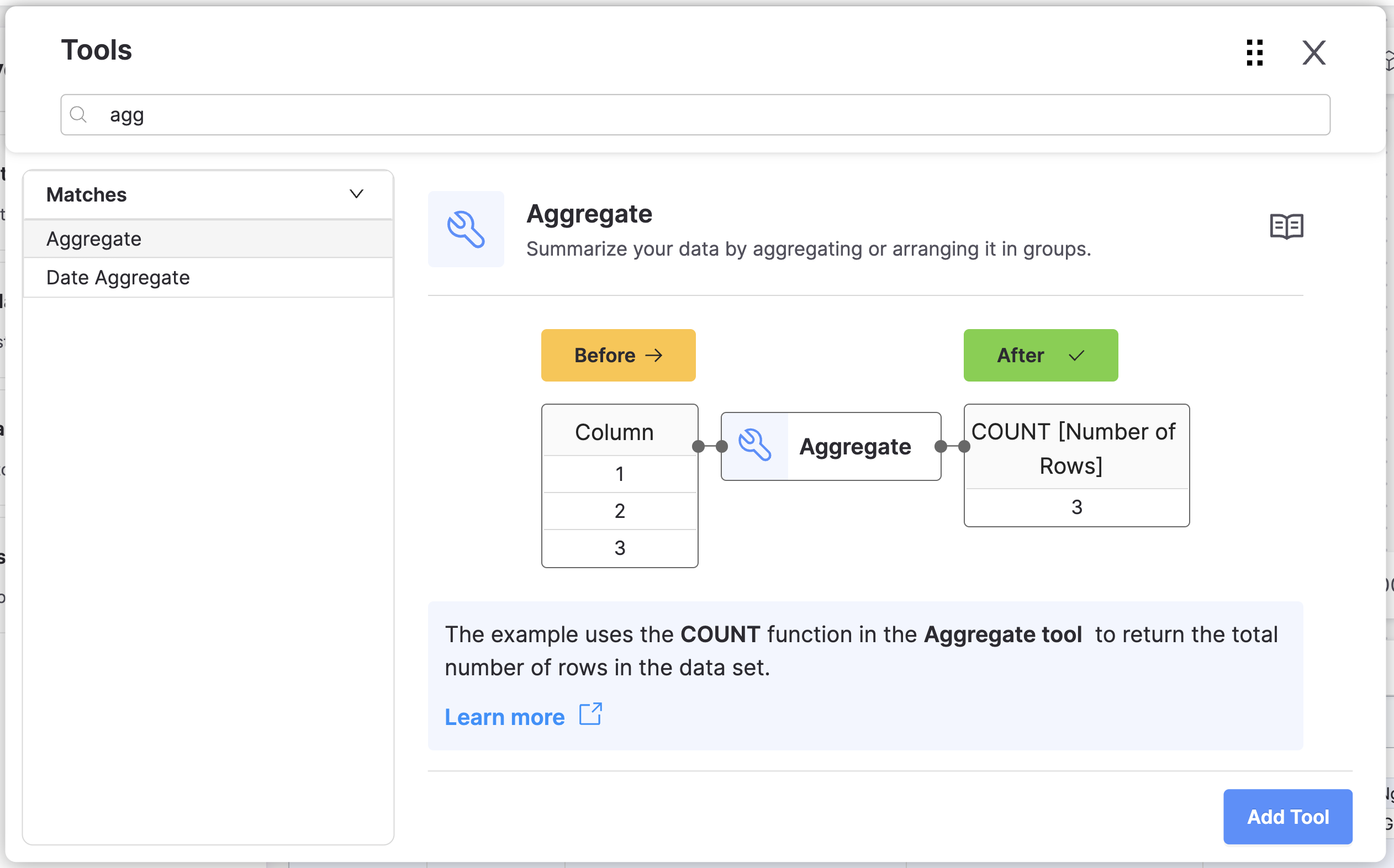Select Date Aggregate from matches list

tap(117, 278)
